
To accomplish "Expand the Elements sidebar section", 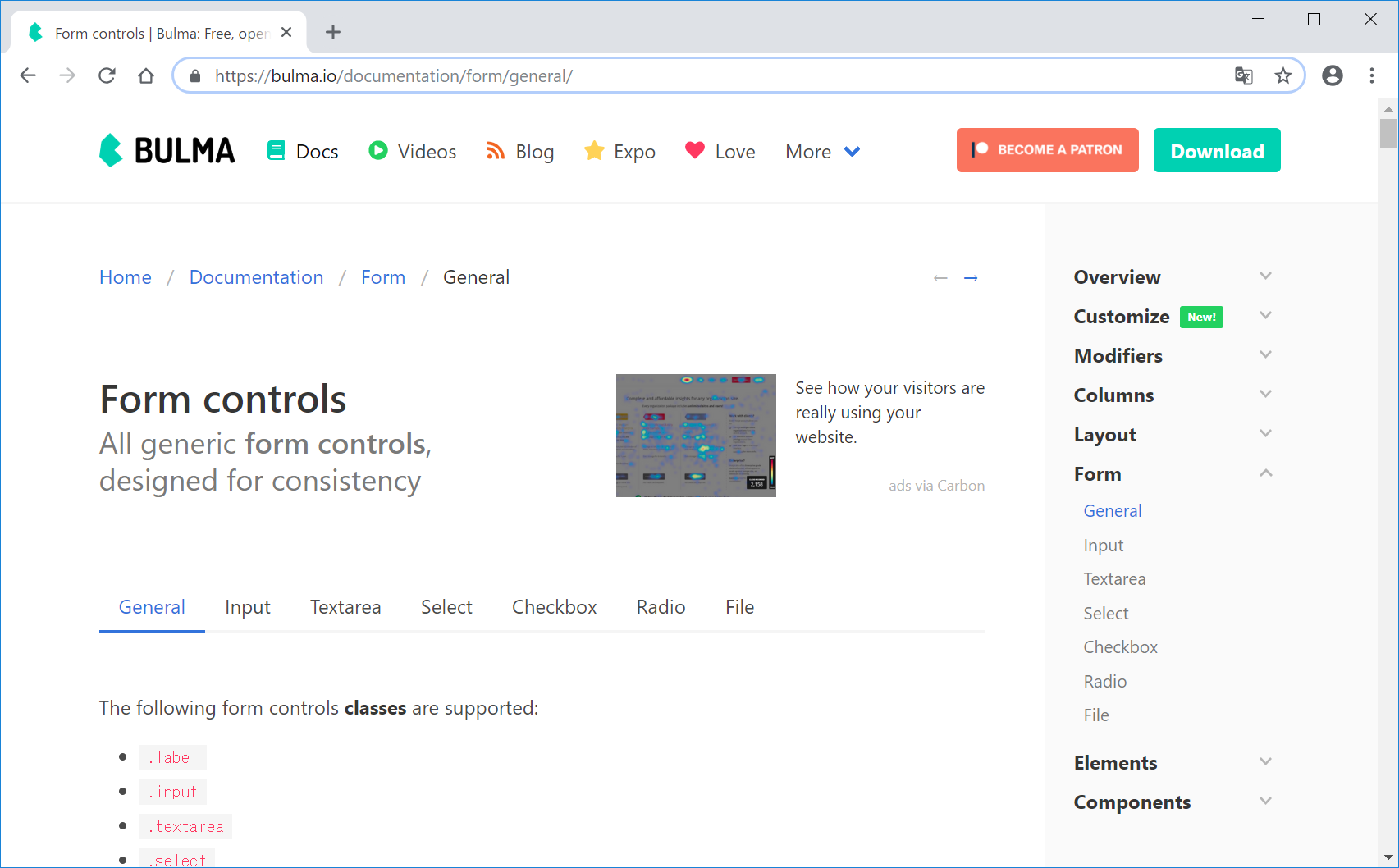I will [1265, 762].
